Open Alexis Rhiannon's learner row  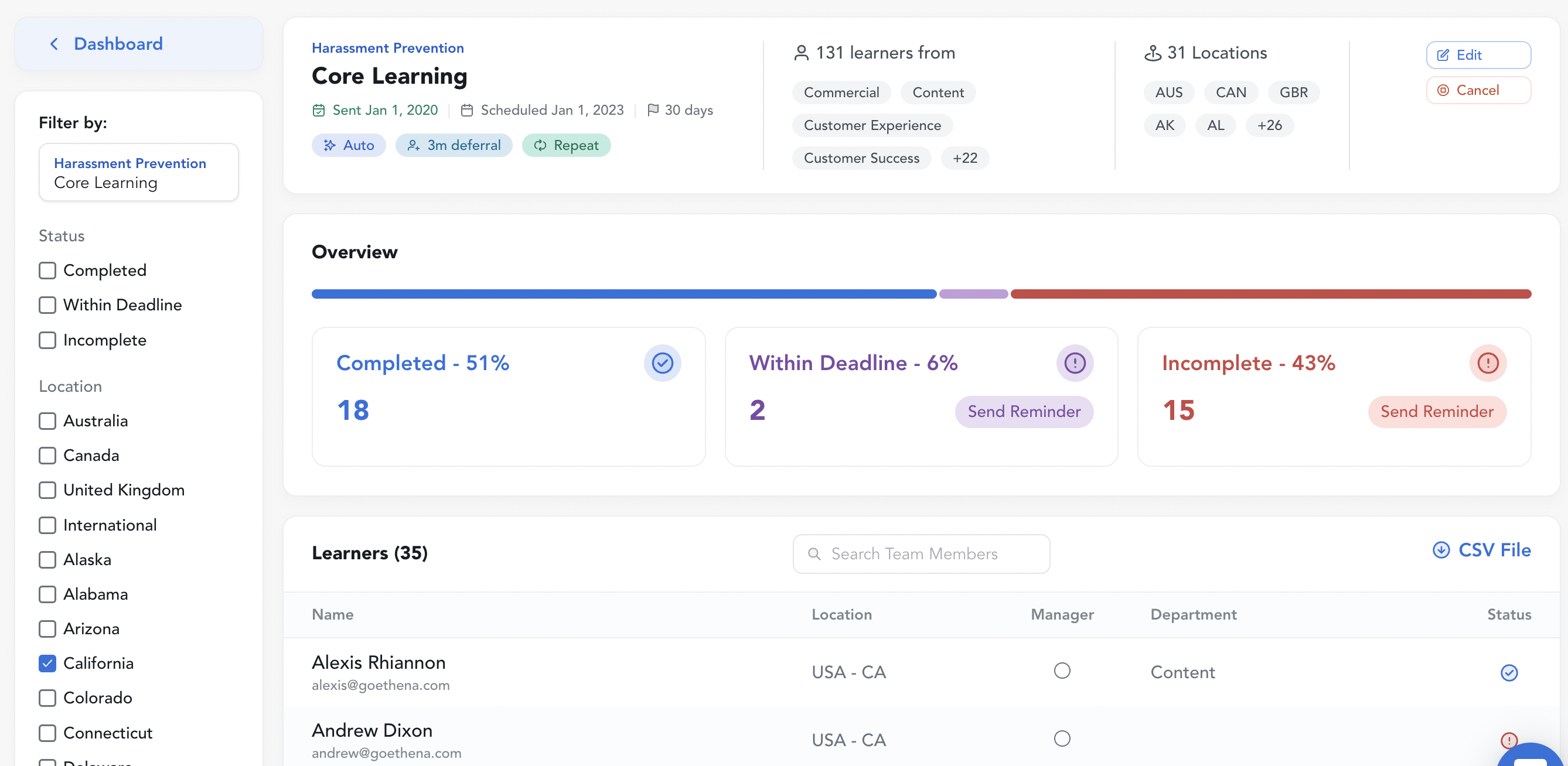921,673
